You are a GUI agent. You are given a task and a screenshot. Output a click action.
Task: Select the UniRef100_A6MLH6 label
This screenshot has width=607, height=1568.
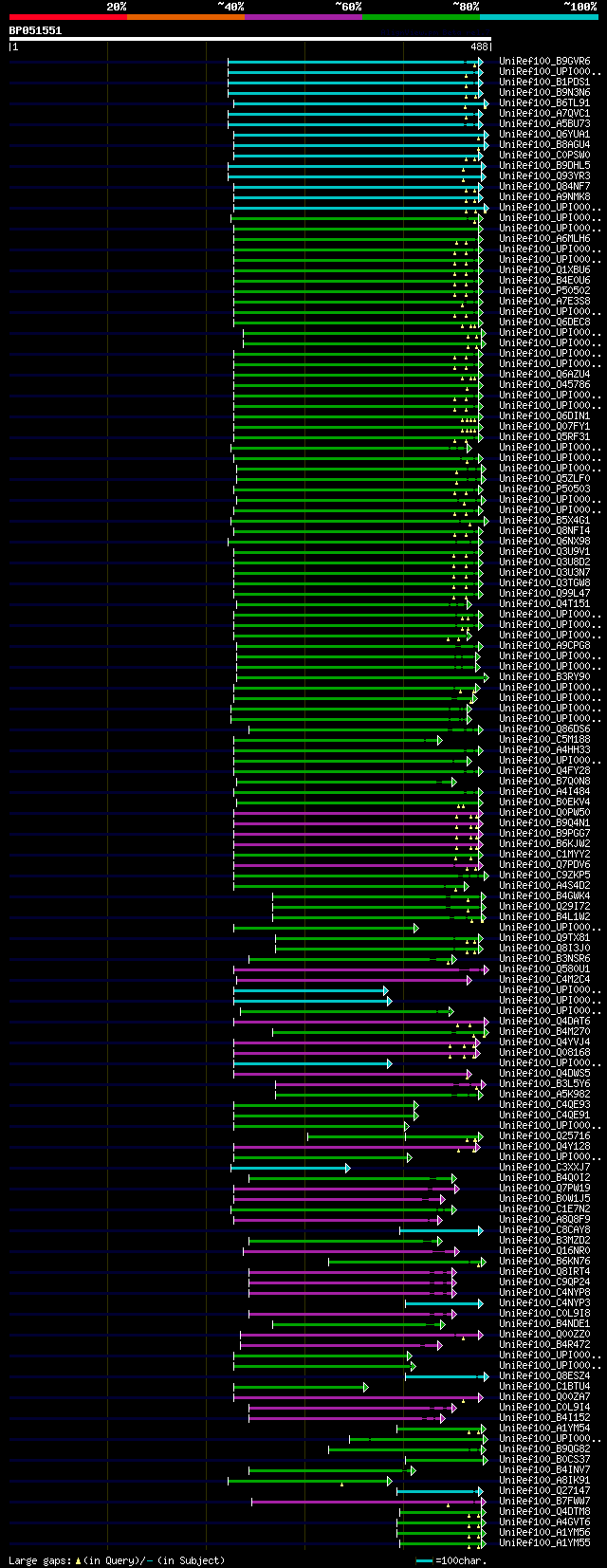(x=544, y=238)
